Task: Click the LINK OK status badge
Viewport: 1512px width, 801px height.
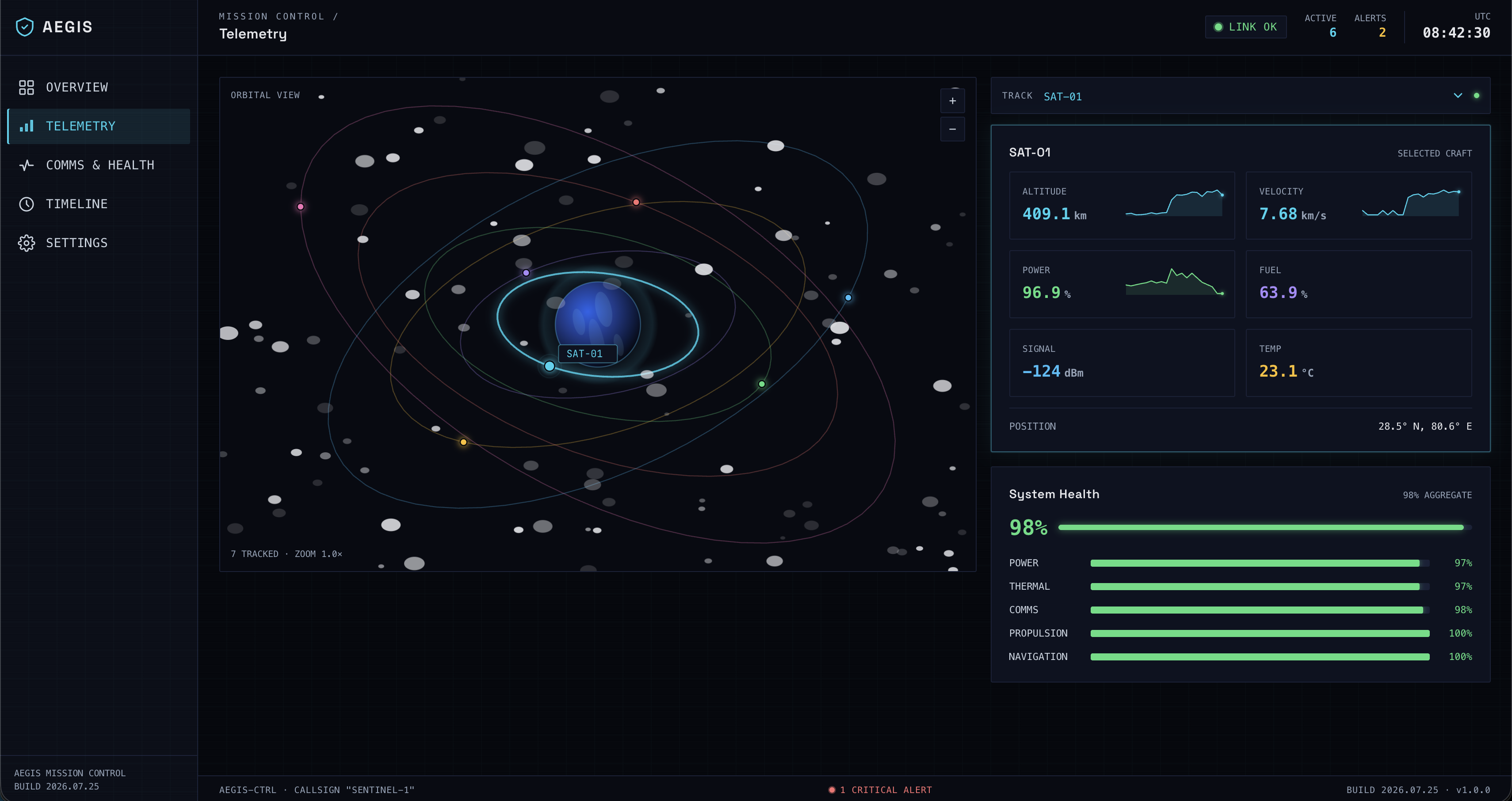Action: tap(1245, 27)
